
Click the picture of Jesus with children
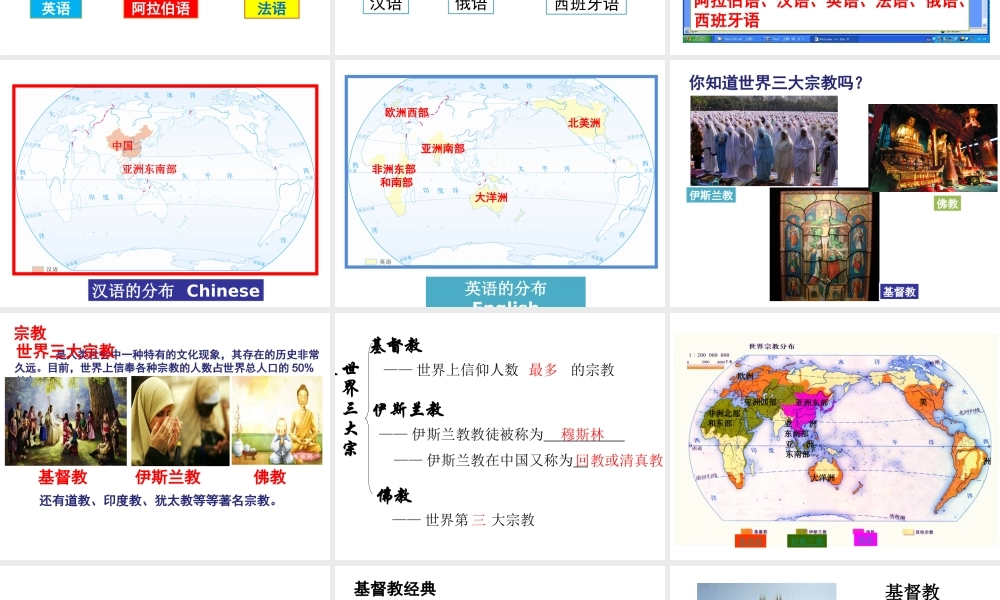click(x=66, y=421)
